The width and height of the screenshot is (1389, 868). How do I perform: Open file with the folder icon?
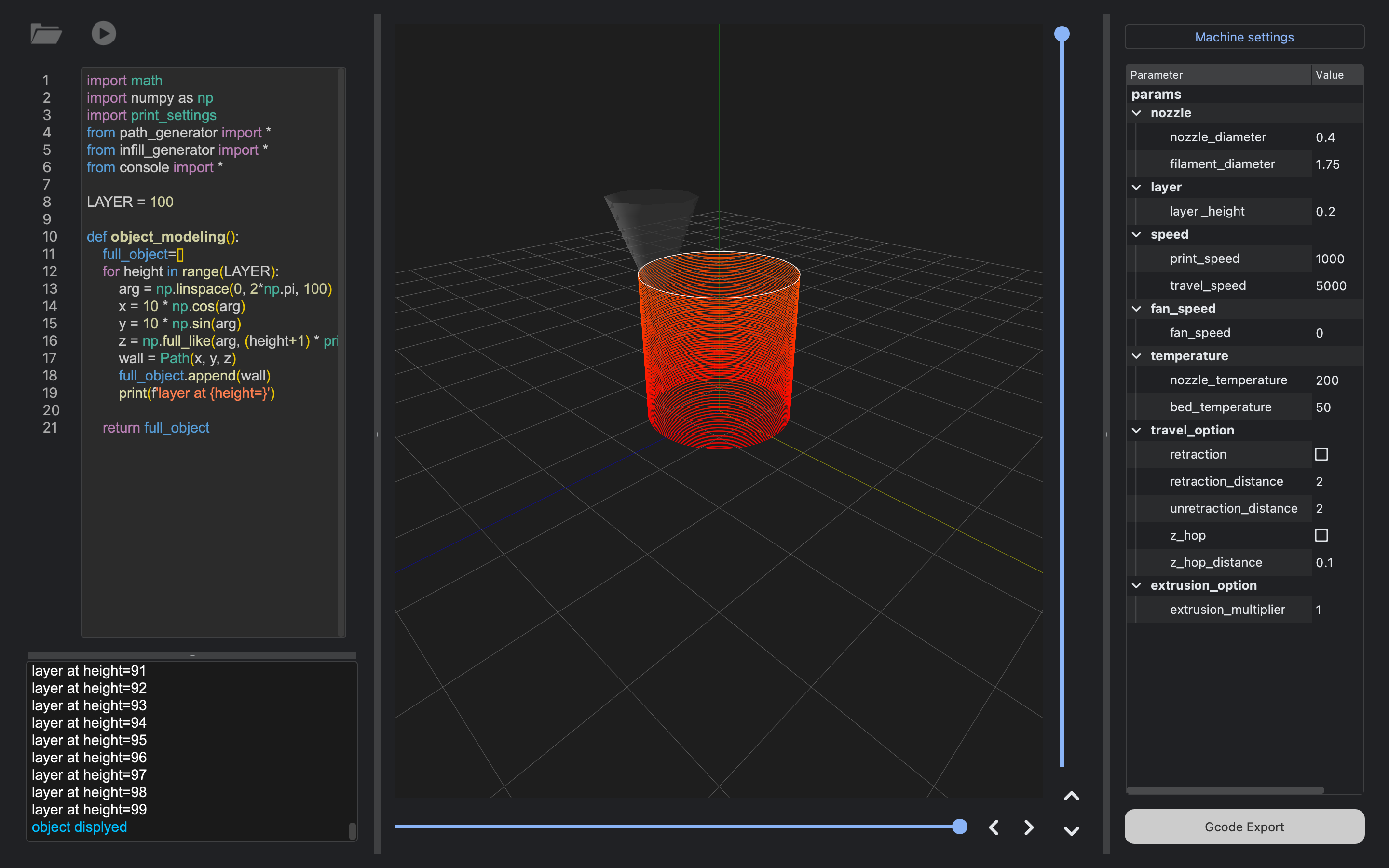(45, 34)
